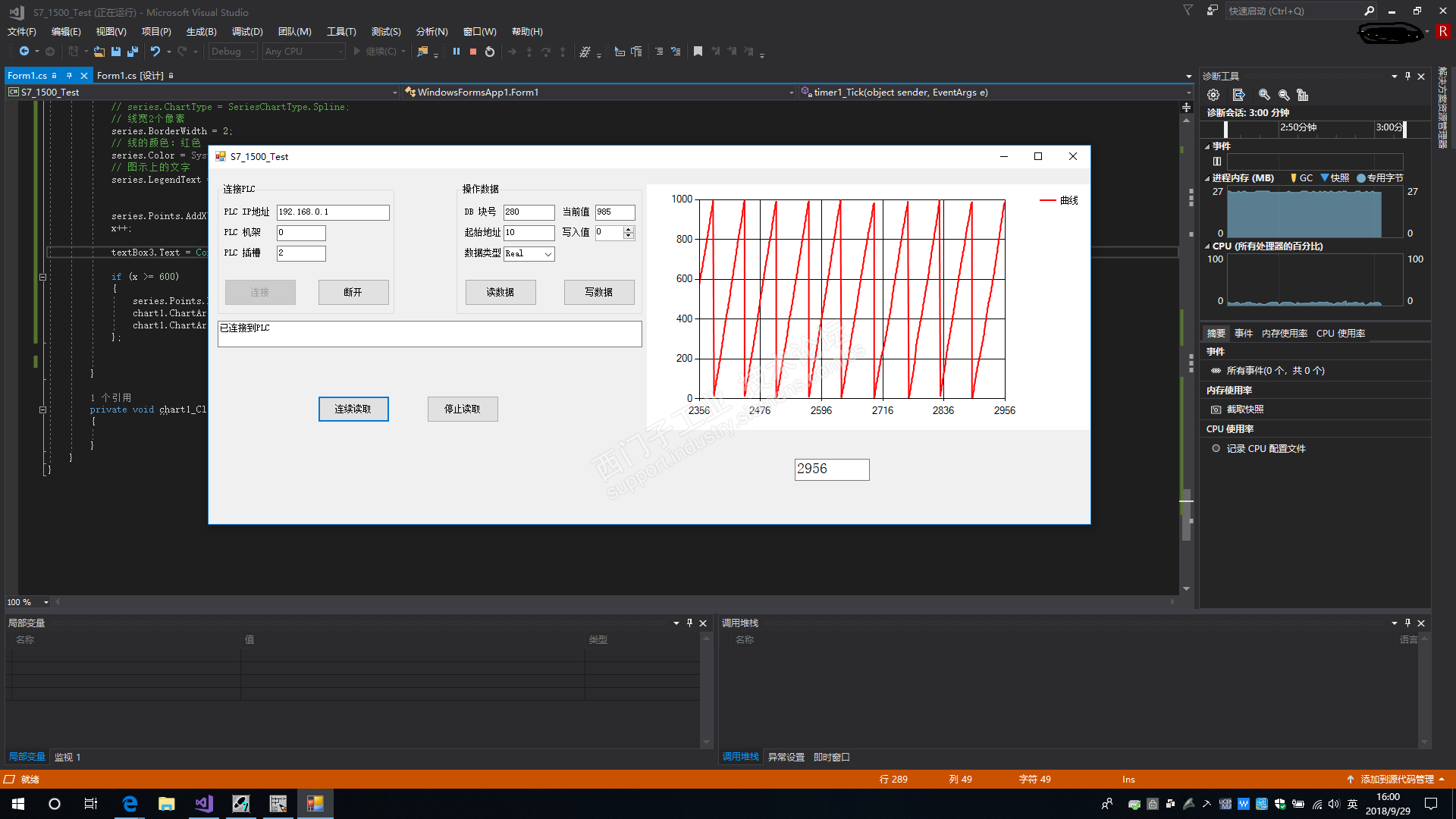Zoom out on the diagnostics timeline

coord(1284,95)
